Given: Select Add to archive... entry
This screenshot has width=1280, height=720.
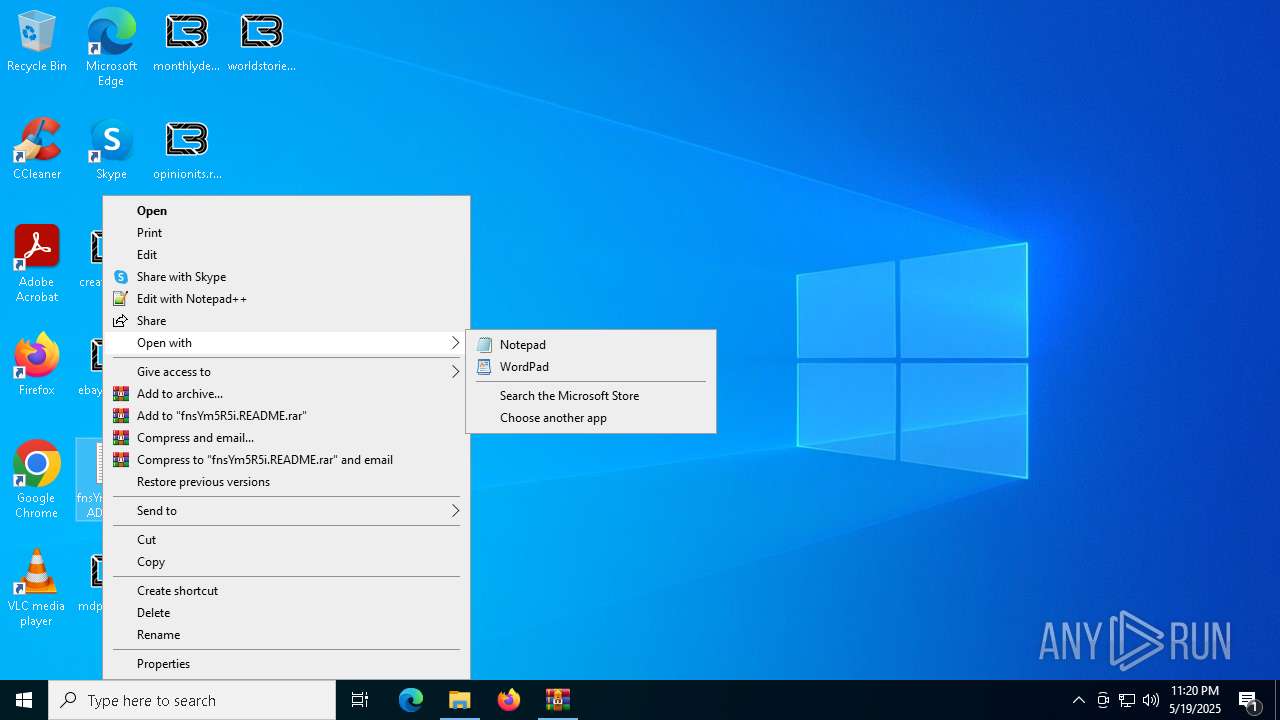Looking at the screenshot, I should [x=286, y=394].
